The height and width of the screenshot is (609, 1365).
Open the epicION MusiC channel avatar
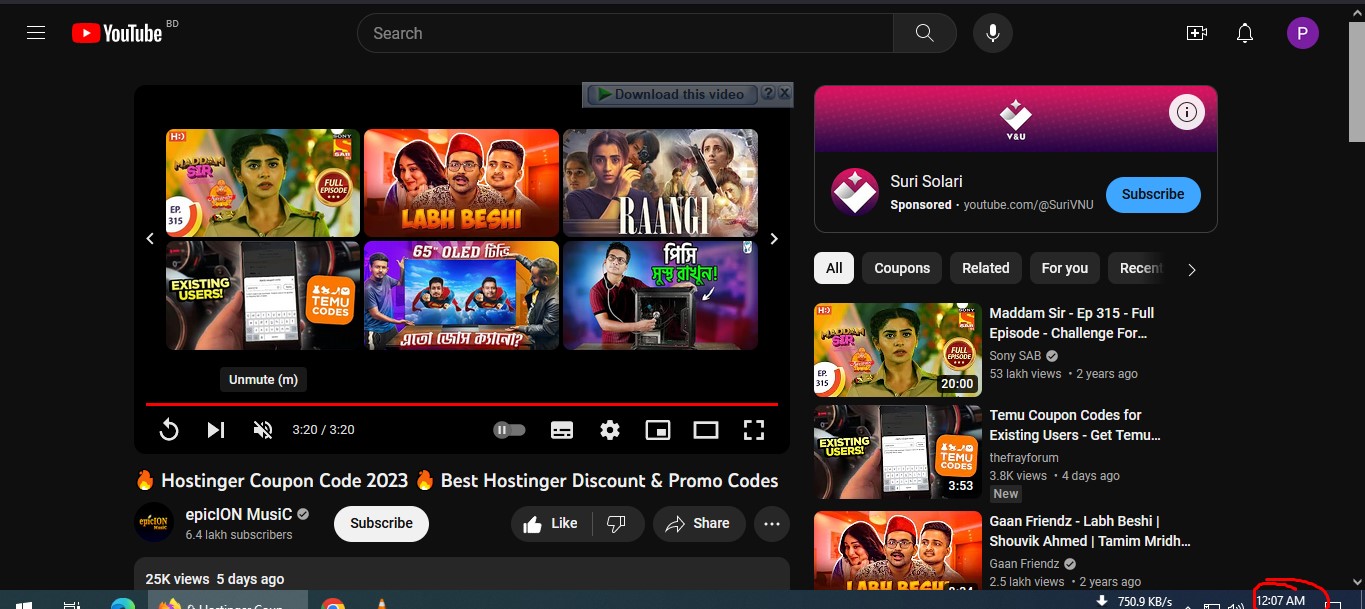click(154, 523)
